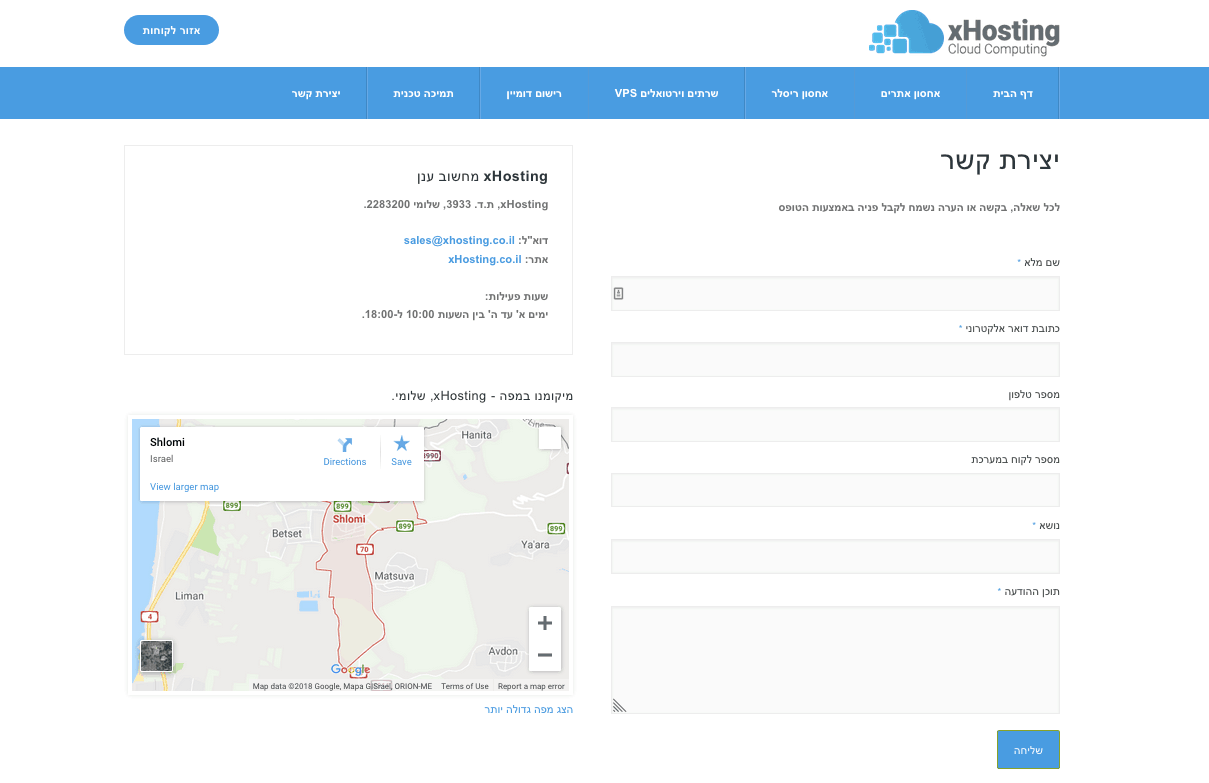Focus the מספר טלפון phone field
The image size is (1209, 783).
(x=835, y=425)
